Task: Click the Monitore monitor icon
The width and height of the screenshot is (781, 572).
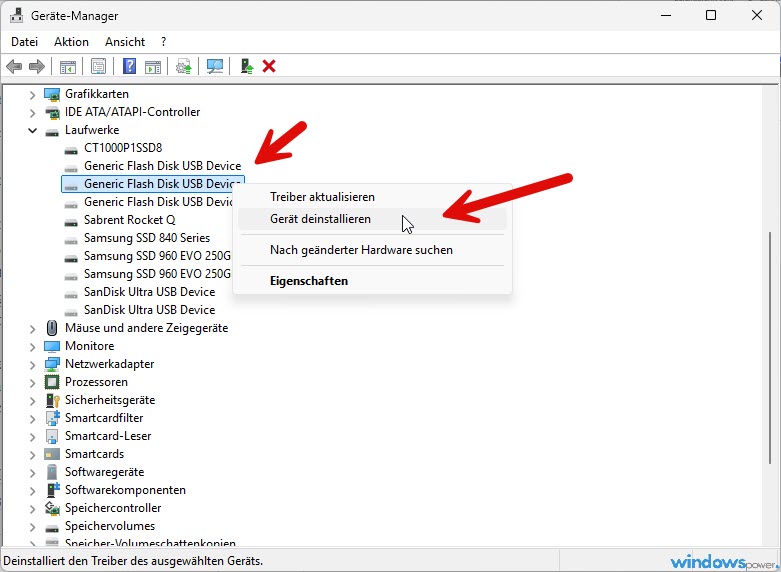Action: tap(52, 346)
